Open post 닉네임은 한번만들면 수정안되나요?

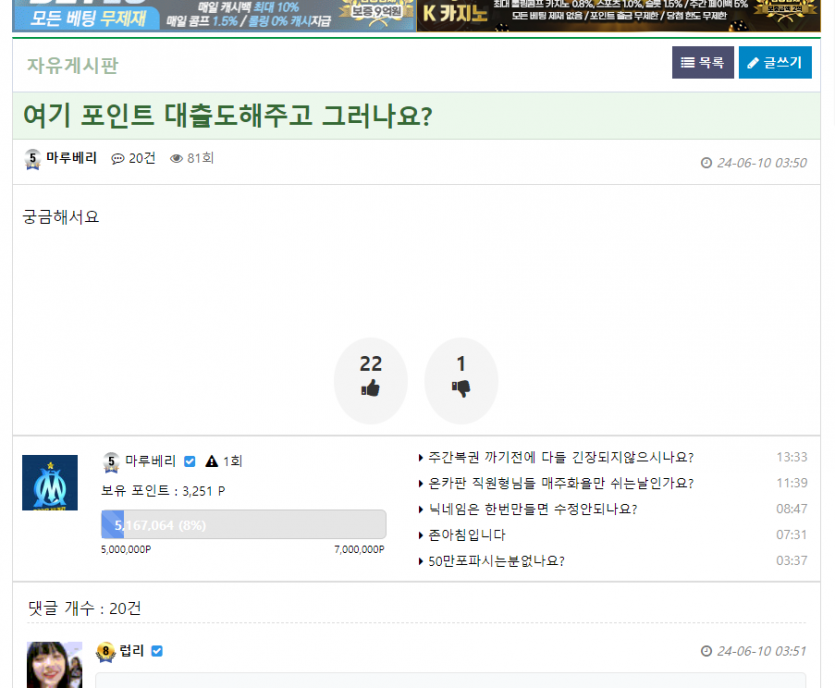[533, 510]
